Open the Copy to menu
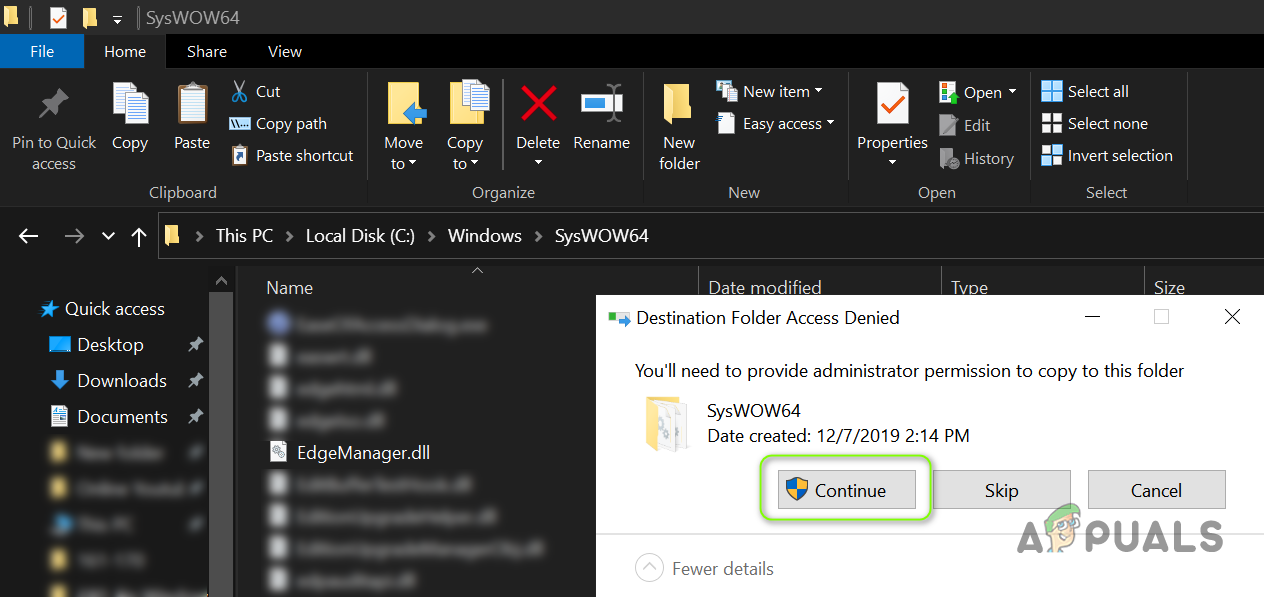Screen dimensions: 1264x597 coord(465,126)
